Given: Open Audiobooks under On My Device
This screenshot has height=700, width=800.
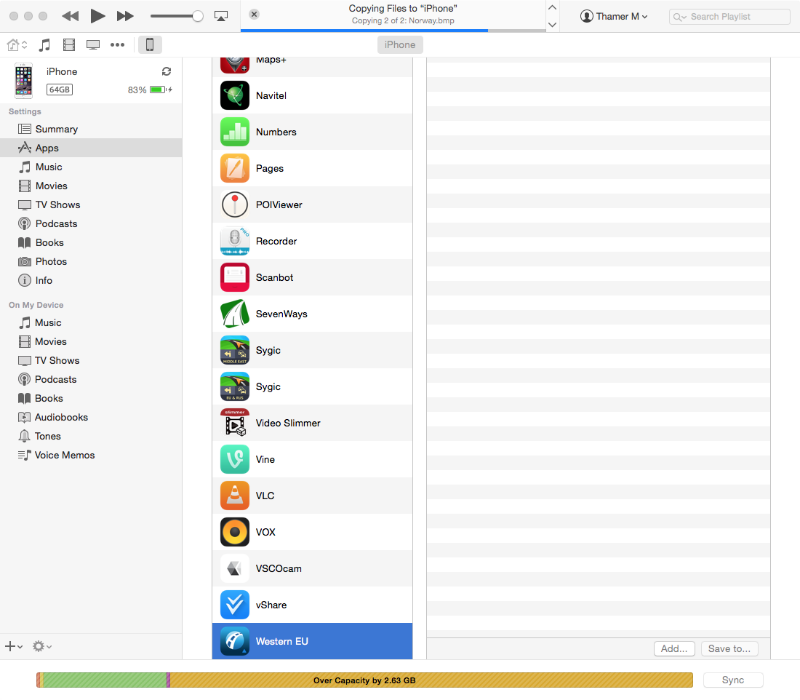Looking at the screenshot, I should tap(91, 417).
